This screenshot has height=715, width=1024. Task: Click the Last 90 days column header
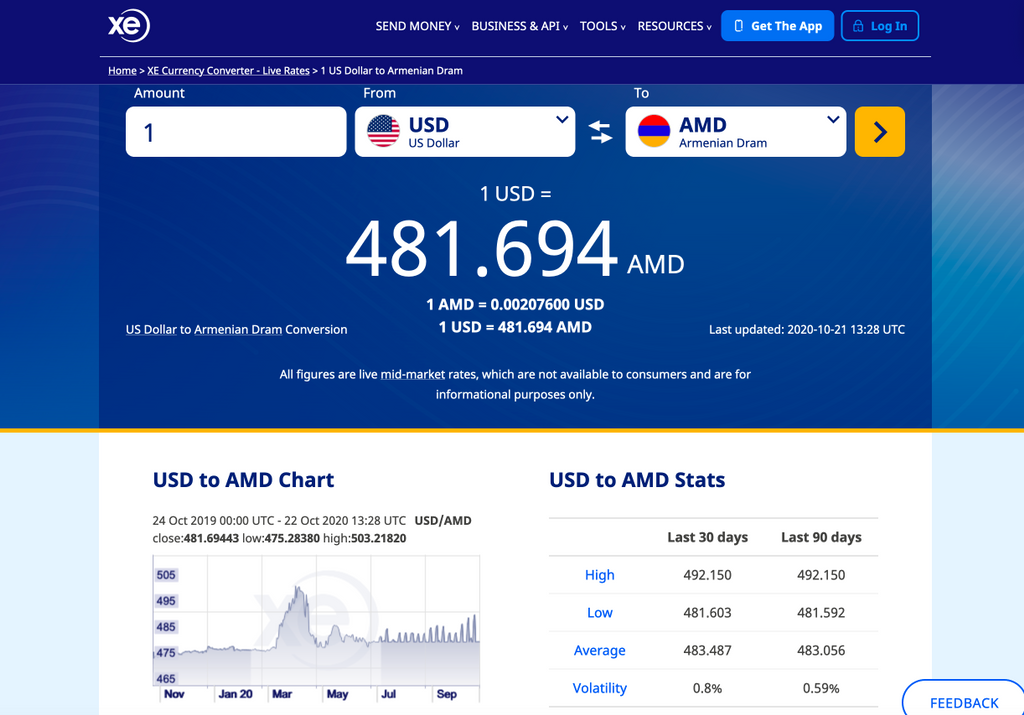click(x=821, y=537)
